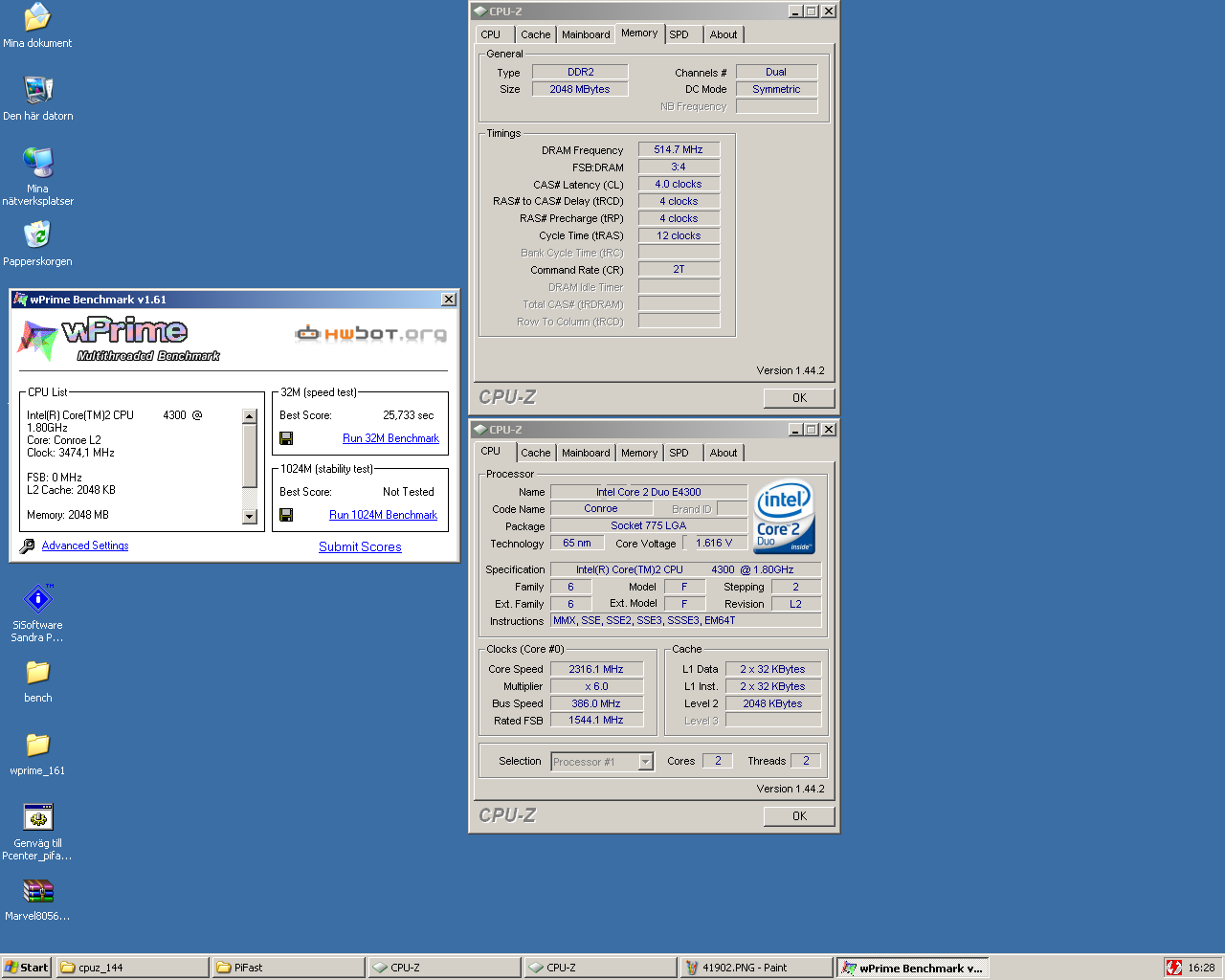Click Submit Scores link
Screen dimensions: 1225x980
360,546
